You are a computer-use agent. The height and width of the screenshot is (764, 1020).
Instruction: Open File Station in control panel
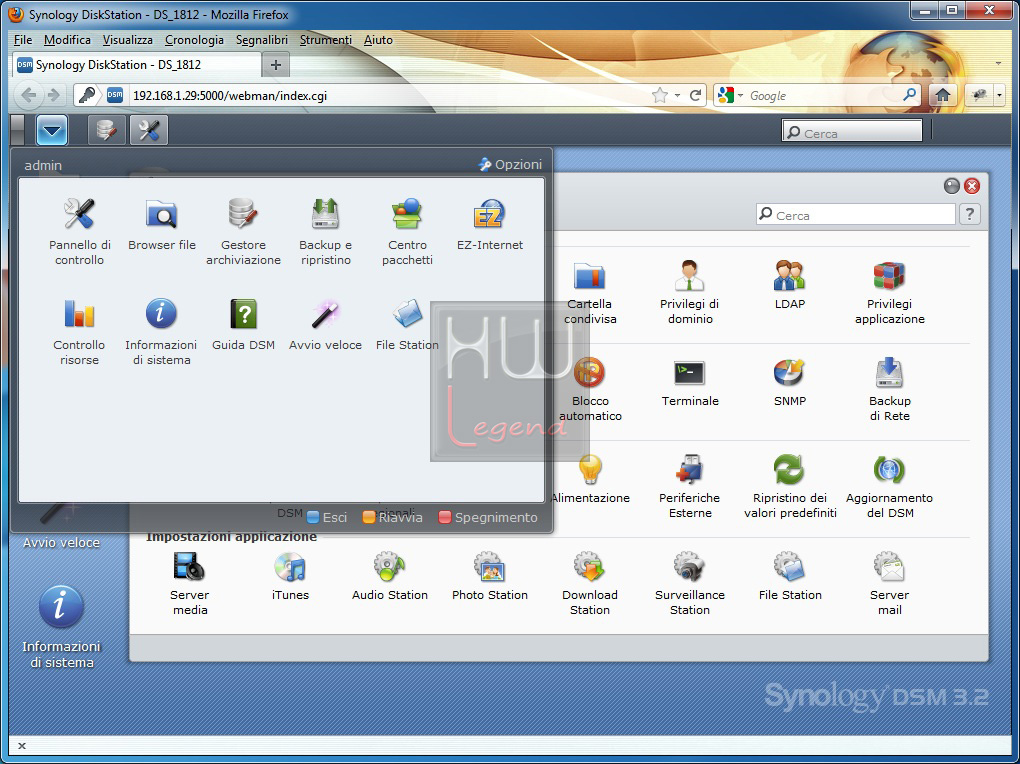tap(790, 576)
